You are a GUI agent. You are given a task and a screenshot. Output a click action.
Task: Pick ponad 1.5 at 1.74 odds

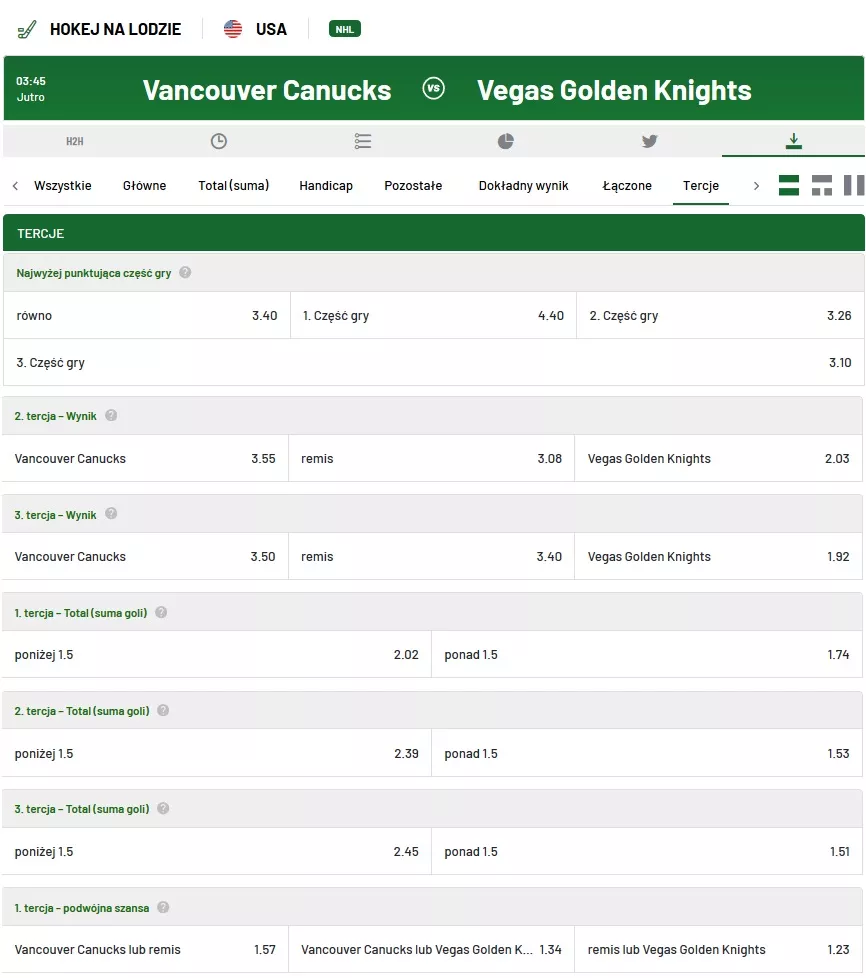646,655
